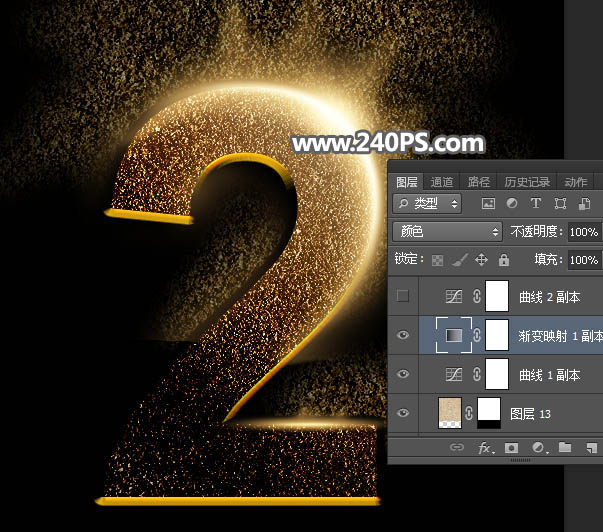Hide the 图层 13 layer

pos(403,413)
